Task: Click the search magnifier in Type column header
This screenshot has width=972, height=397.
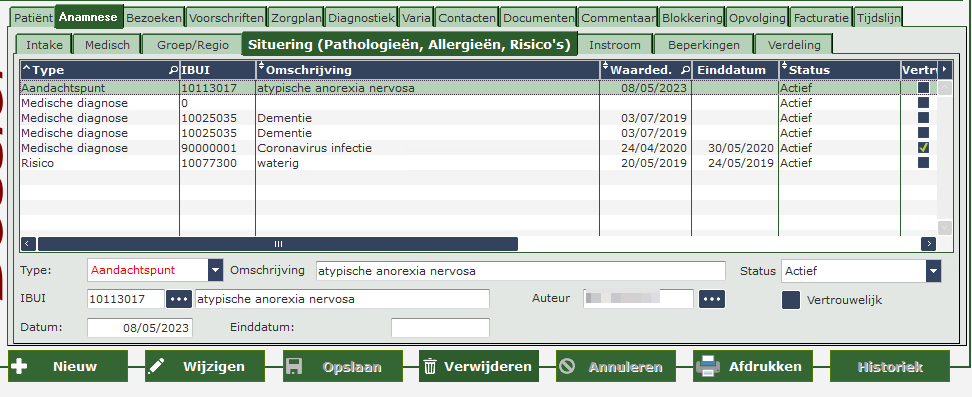Action: (173, 70)
